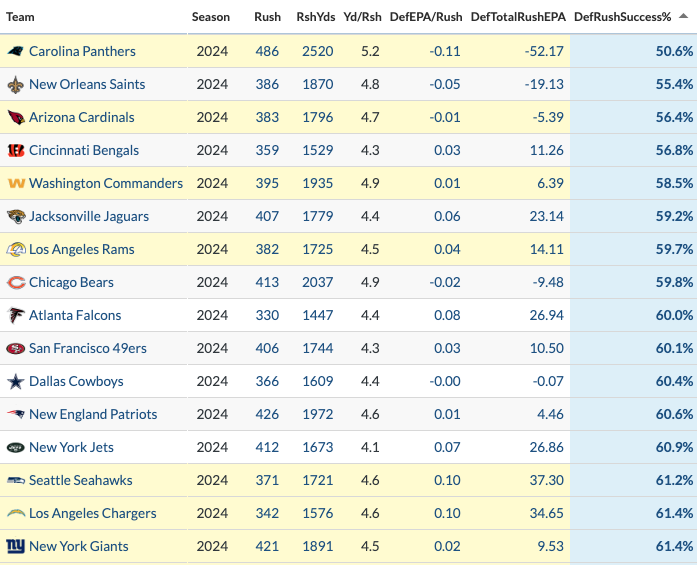Sort by the Season column header
The height and width of the screenshot is (565, 697).
(211, 17)
